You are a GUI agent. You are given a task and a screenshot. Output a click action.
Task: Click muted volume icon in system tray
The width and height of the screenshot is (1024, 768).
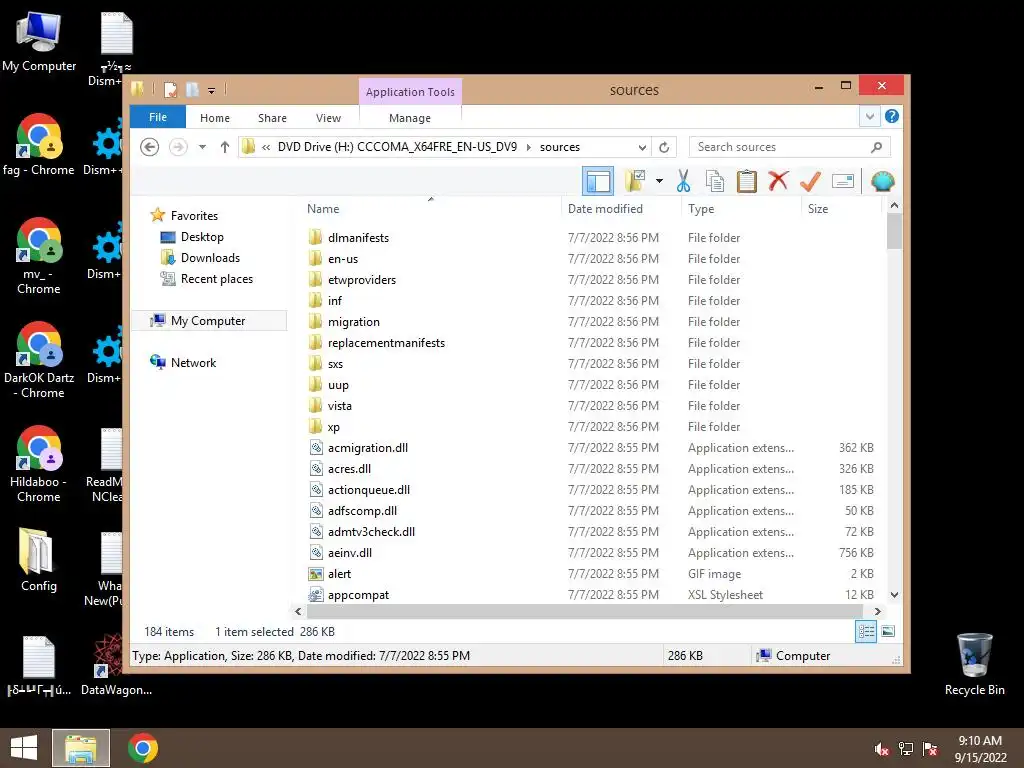click(x=882, y=748)
